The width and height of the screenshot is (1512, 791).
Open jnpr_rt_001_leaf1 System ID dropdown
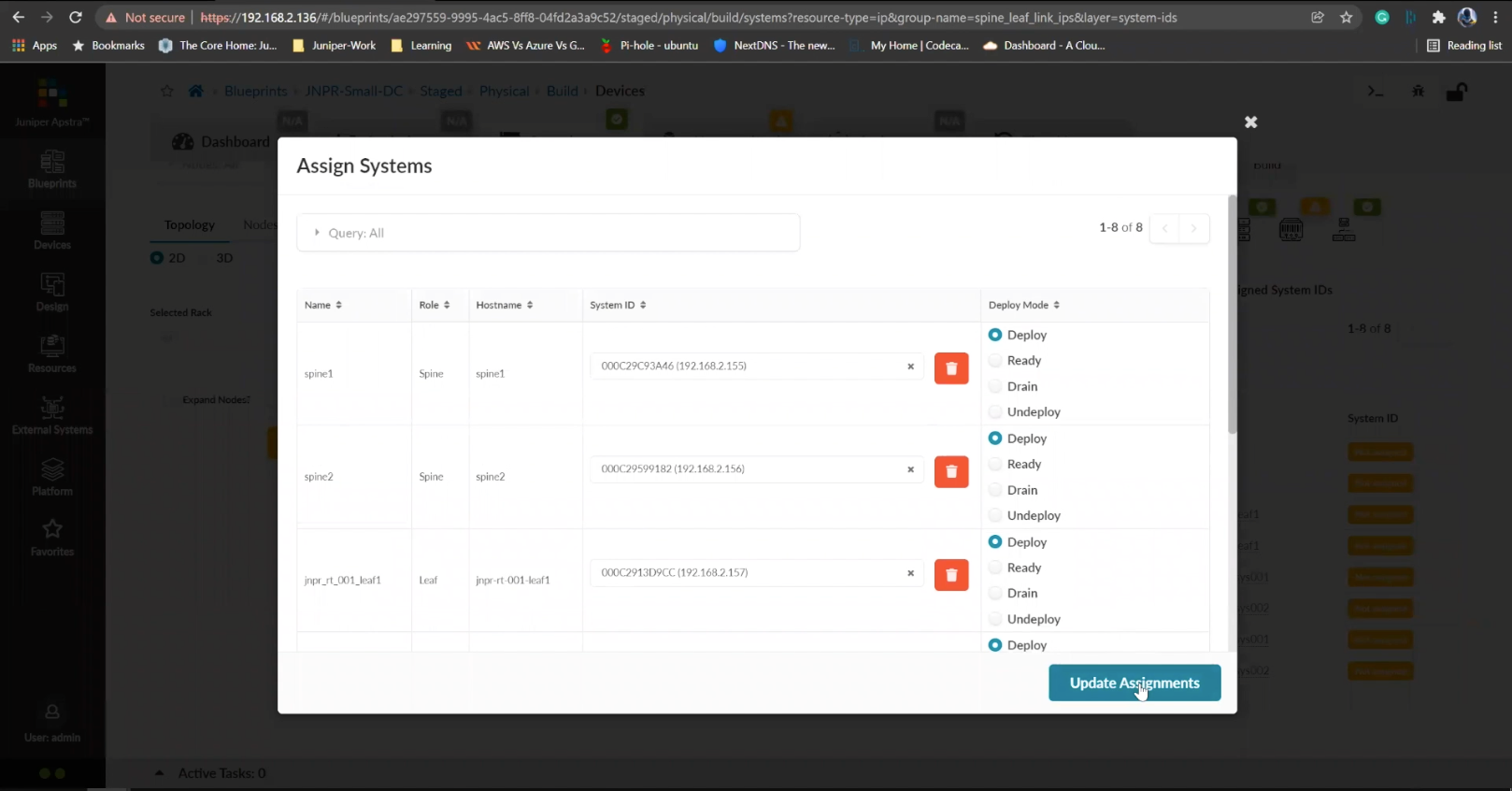[x=756, y=573]
